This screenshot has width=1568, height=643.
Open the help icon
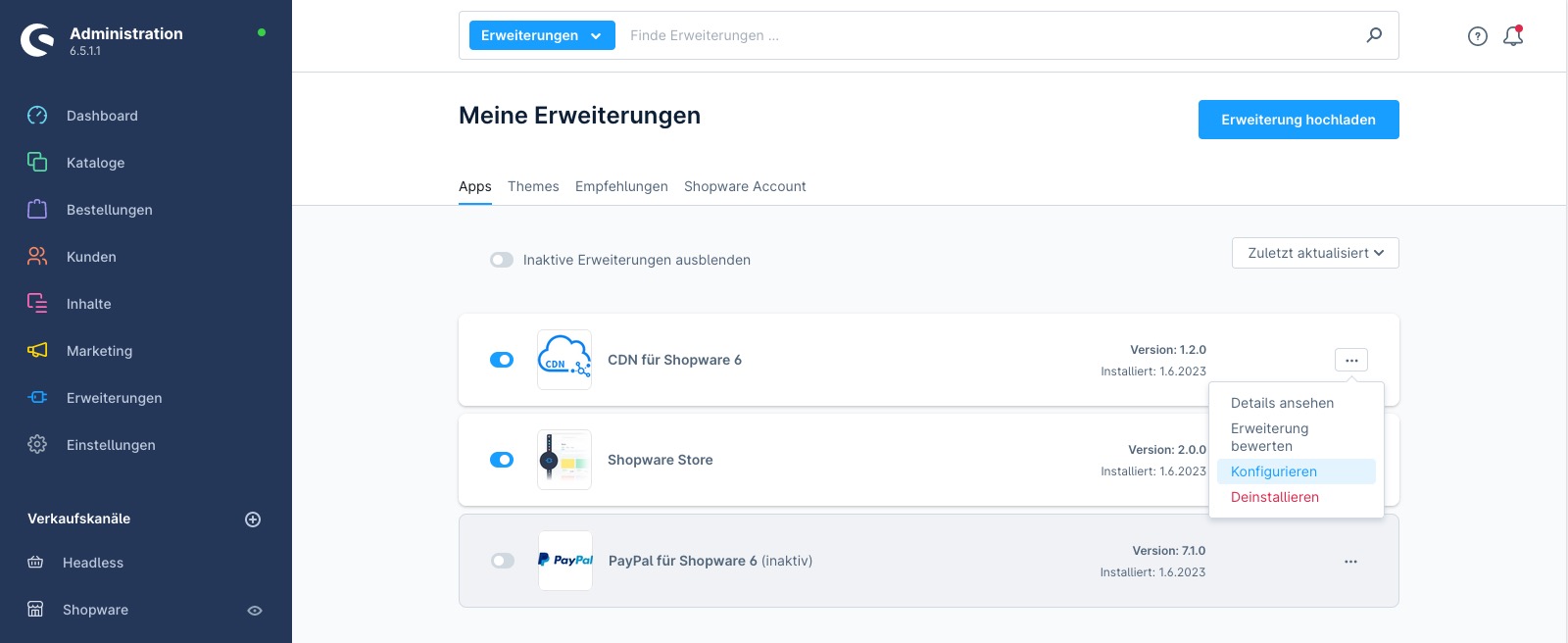(x=1478, y=36)
